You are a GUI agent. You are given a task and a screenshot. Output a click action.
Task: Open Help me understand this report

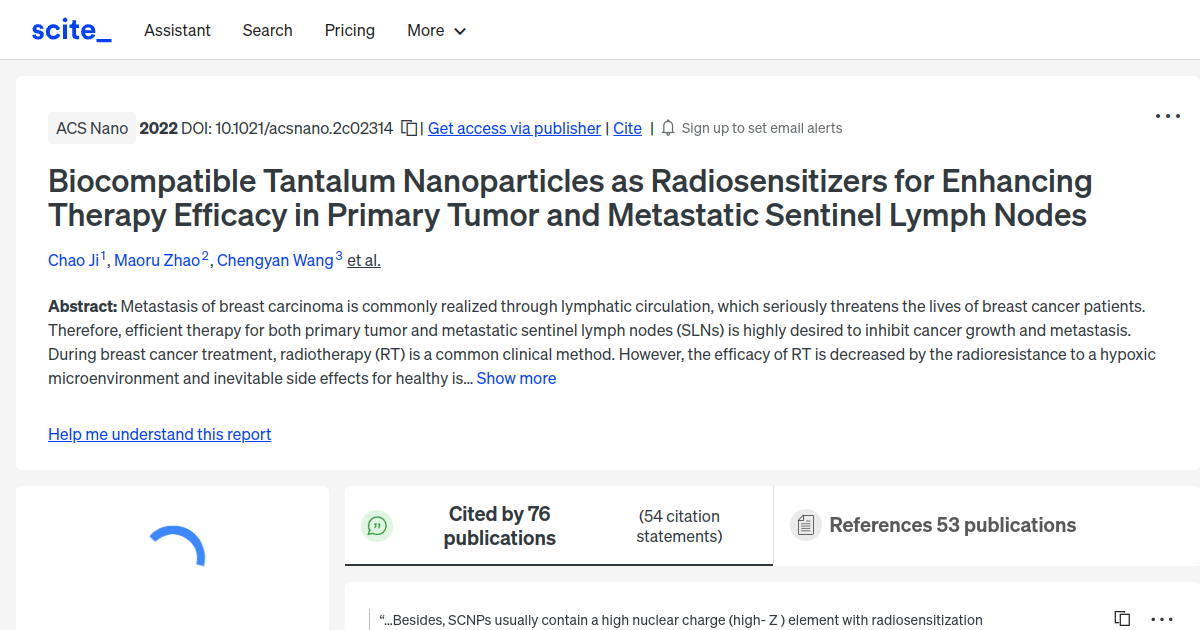pos(159,434)
